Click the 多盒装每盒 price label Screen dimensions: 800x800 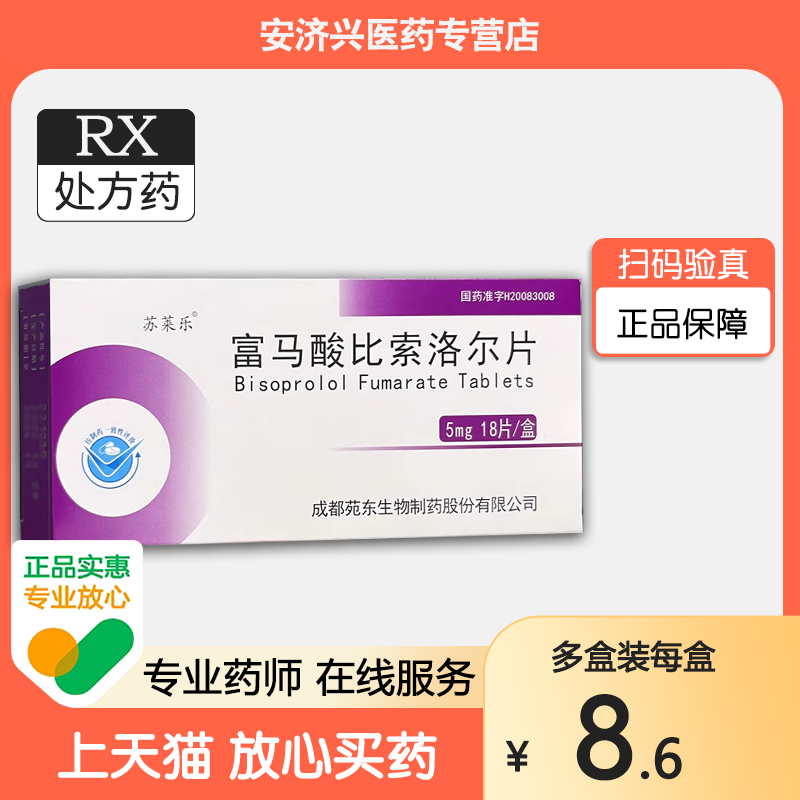[x=634, y=657]
